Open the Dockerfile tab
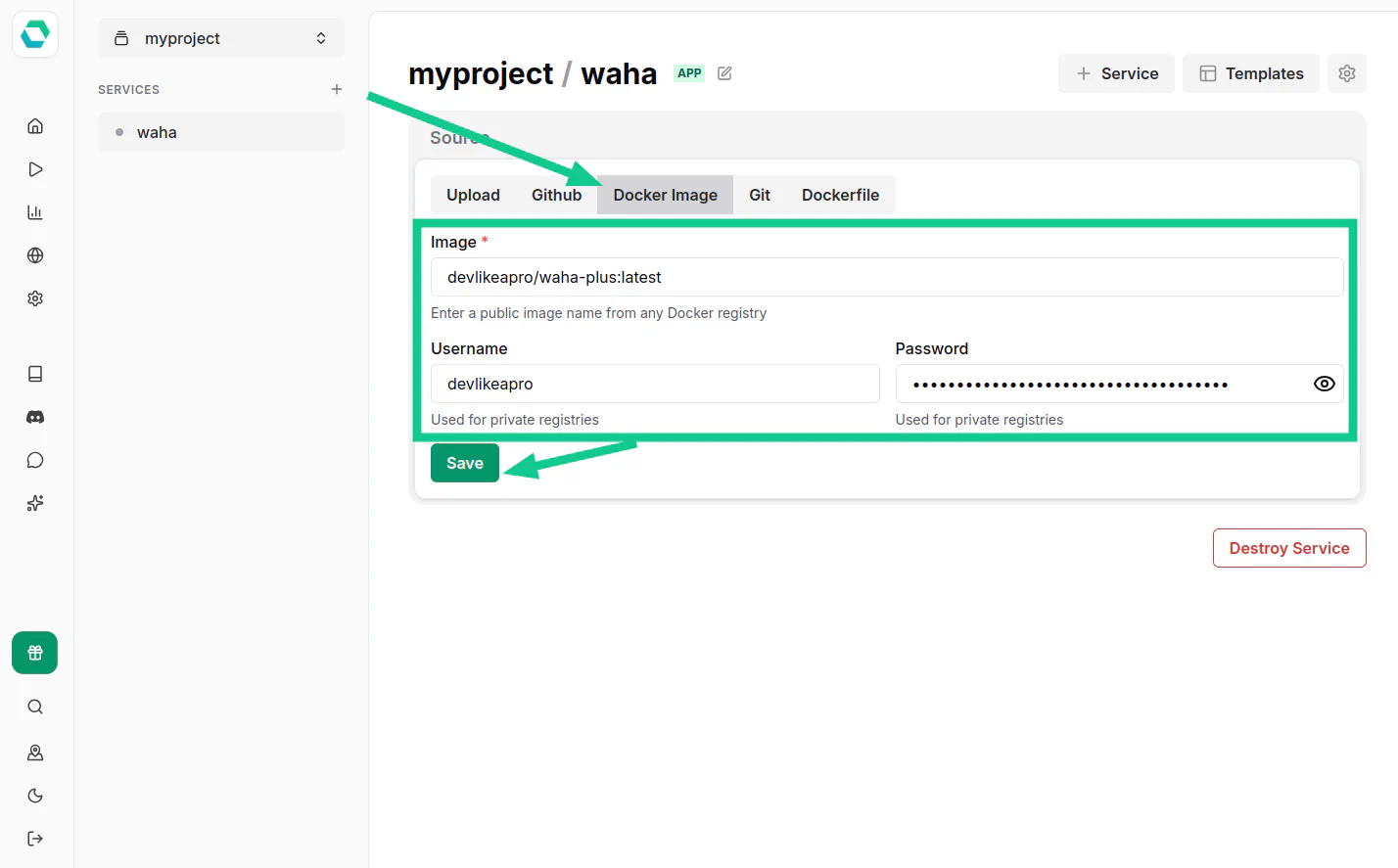Viewport: 1398px width, 868px height. pyautogui.click(x=840, y=195)
